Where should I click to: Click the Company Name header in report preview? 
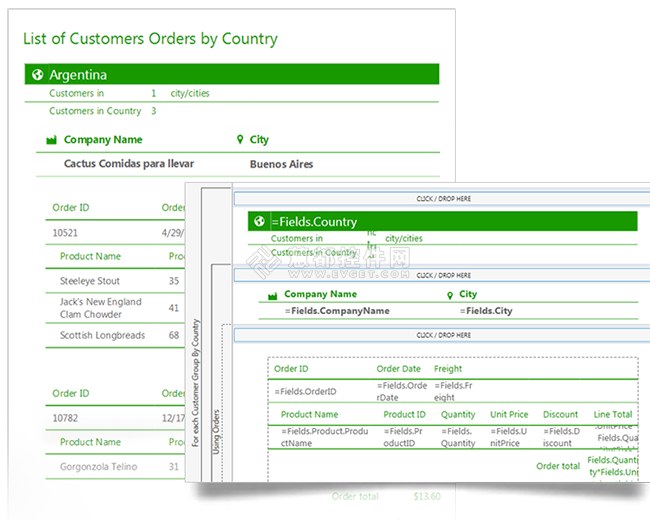[x=103, y=140]
